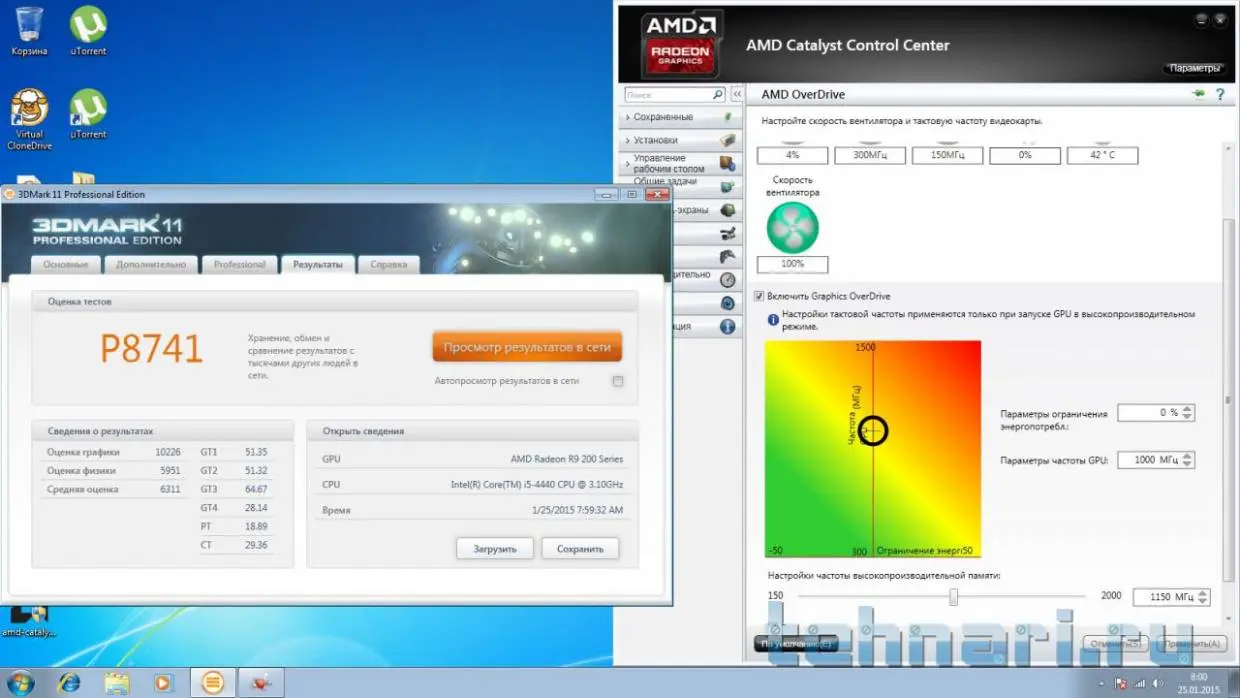Click the AMD Radeon R9 200 Series text
The width and height of the screenshot is (1240, 698).
(567, 459)
